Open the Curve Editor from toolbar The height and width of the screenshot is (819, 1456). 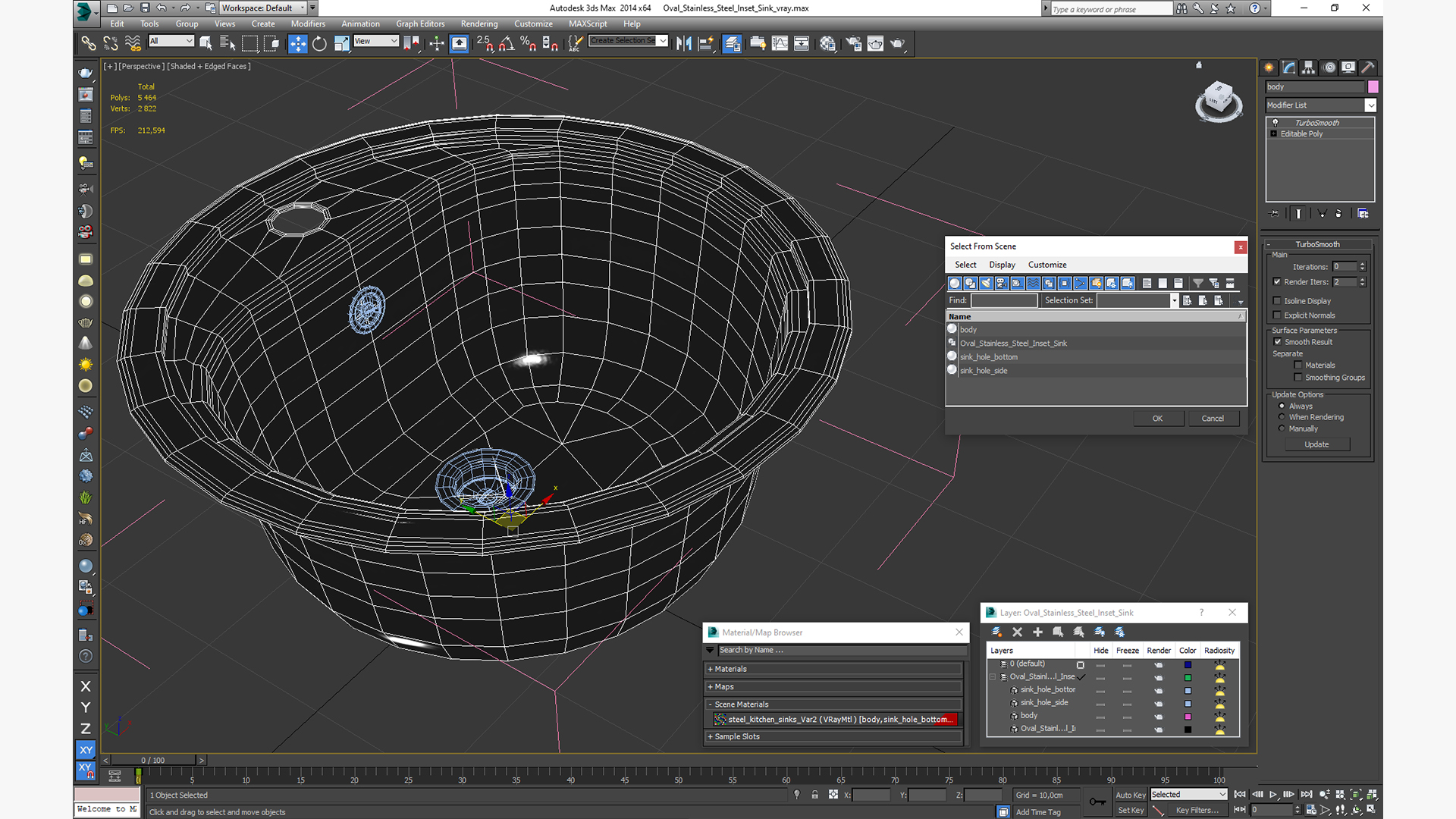point(780,43)
